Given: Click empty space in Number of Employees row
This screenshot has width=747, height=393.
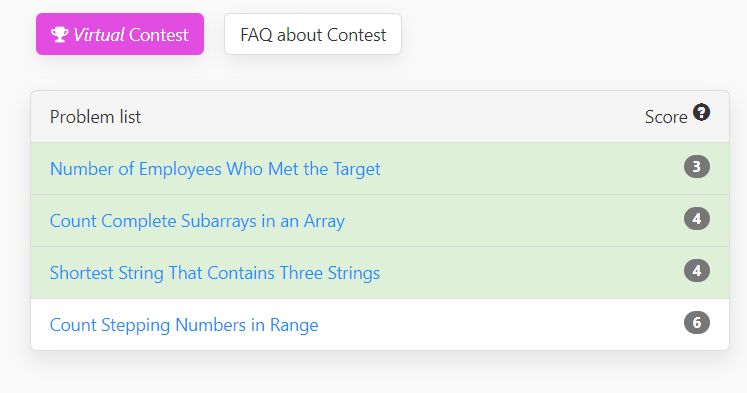Looking at the screenshot, I should [x=529, y=169].
